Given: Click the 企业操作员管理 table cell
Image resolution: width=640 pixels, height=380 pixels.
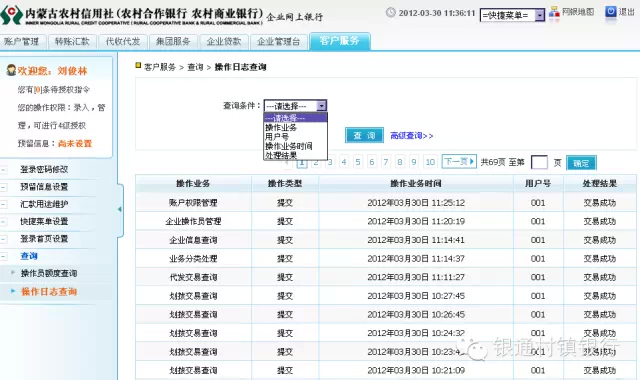Looking at the screenshot, I should click(x=193, y=221).
